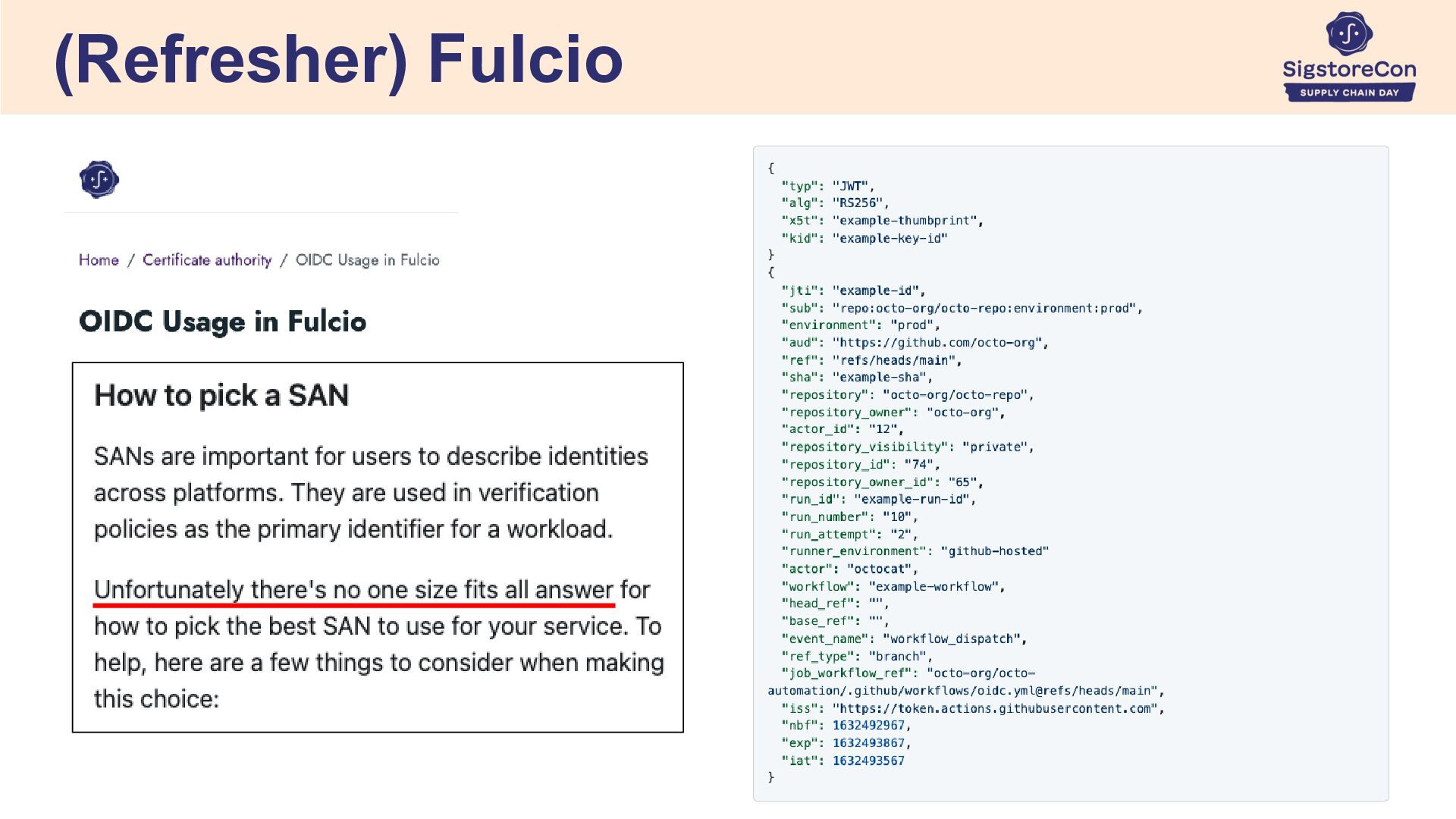The width and height of the screenshot is (1456, 819).
Task: Click the "sub" claim line in JSON
Action: pyautogui.click(x=962, y=308)
